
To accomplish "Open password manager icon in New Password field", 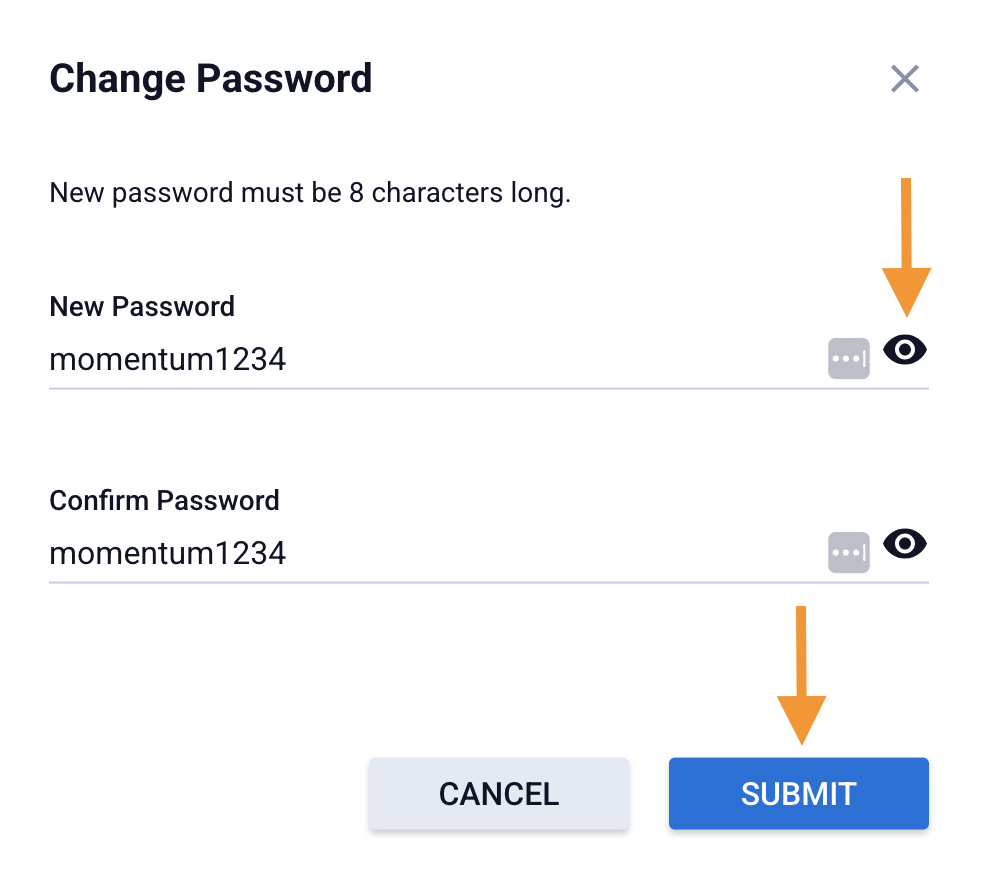I will (849, 358).
